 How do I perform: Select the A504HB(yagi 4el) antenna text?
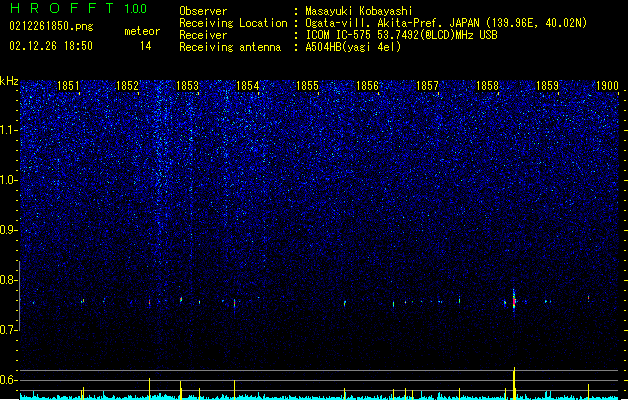click(x=353, y=47)
